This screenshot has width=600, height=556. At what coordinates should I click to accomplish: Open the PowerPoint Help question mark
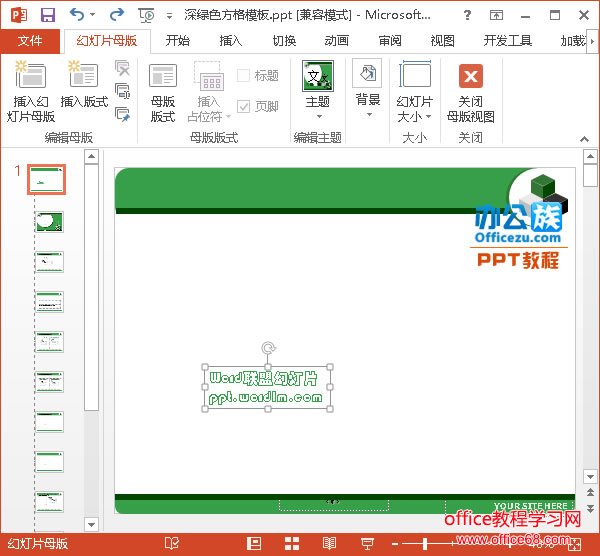[x=467, y=15]
